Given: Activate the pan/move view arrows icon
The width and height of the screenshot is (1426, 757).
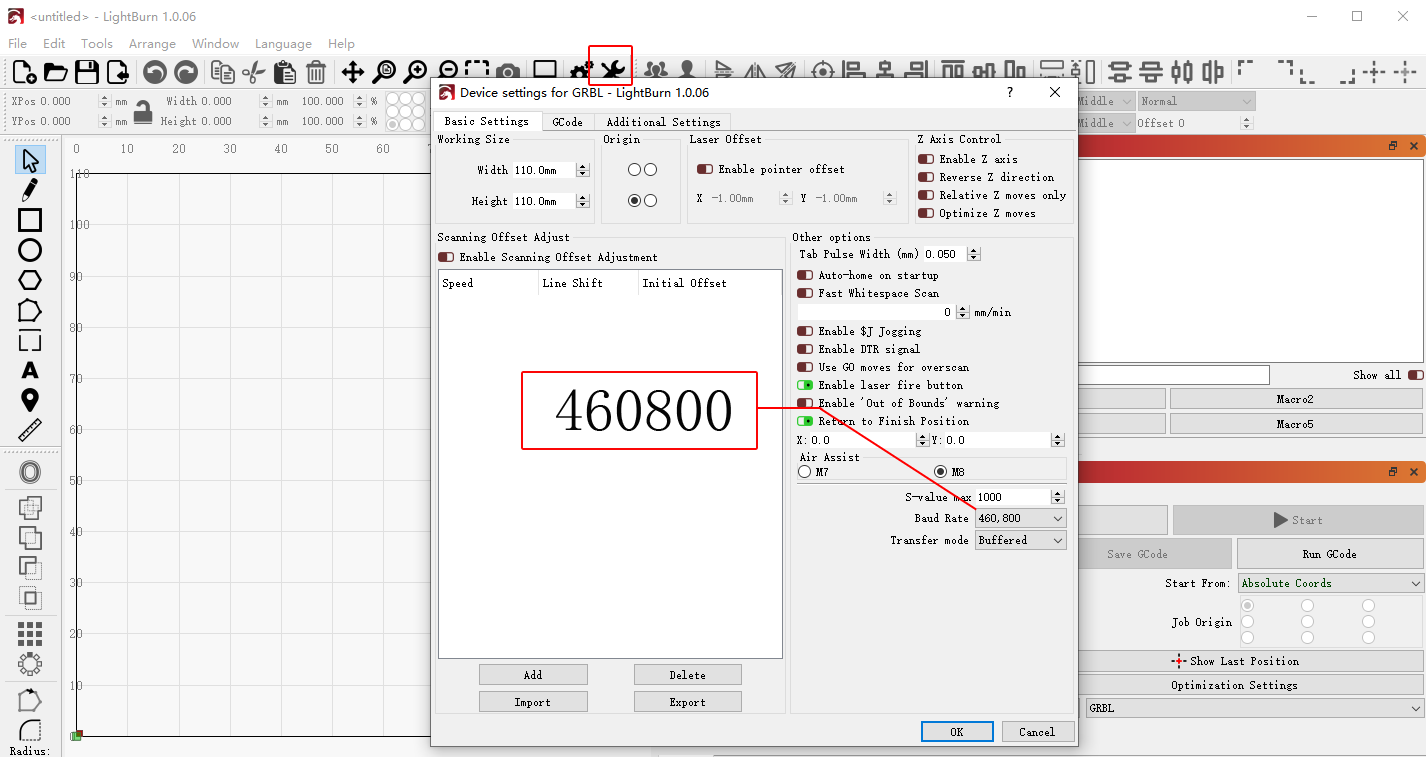Looking at the screenshot, I should coord(352,72).
